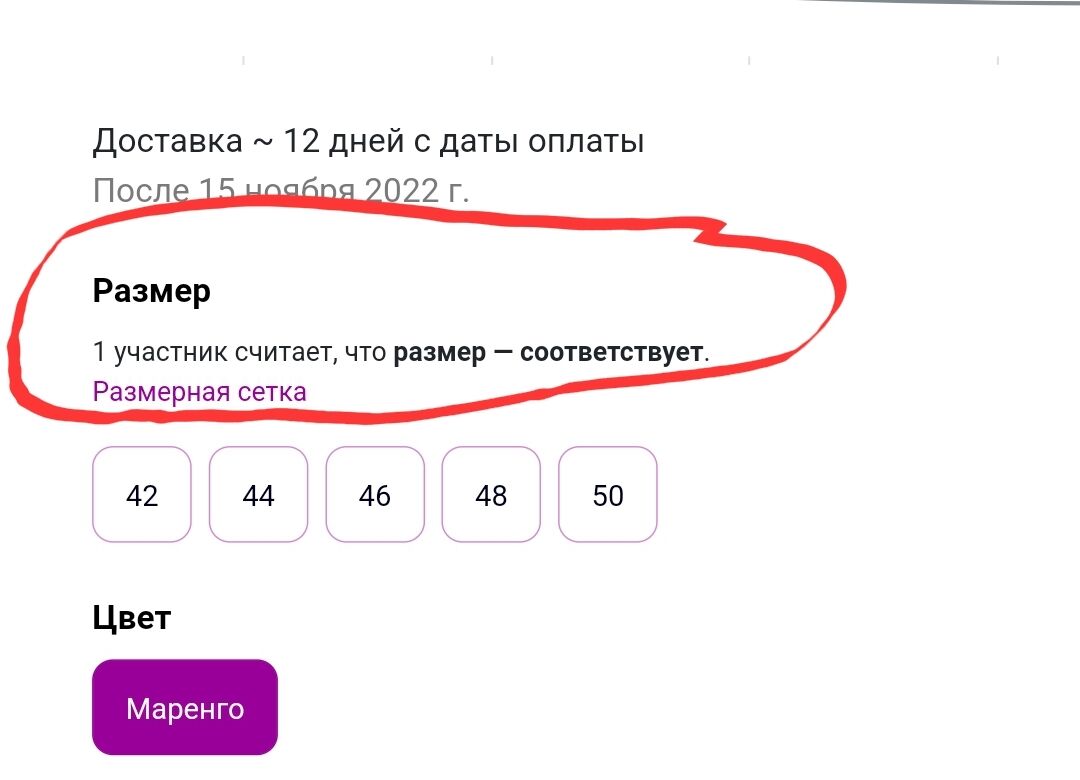Click the '1 участник считает' fit review text
Image resolution: width=1080 pixels, height=780 pixels.
click(x=240, y=352)
